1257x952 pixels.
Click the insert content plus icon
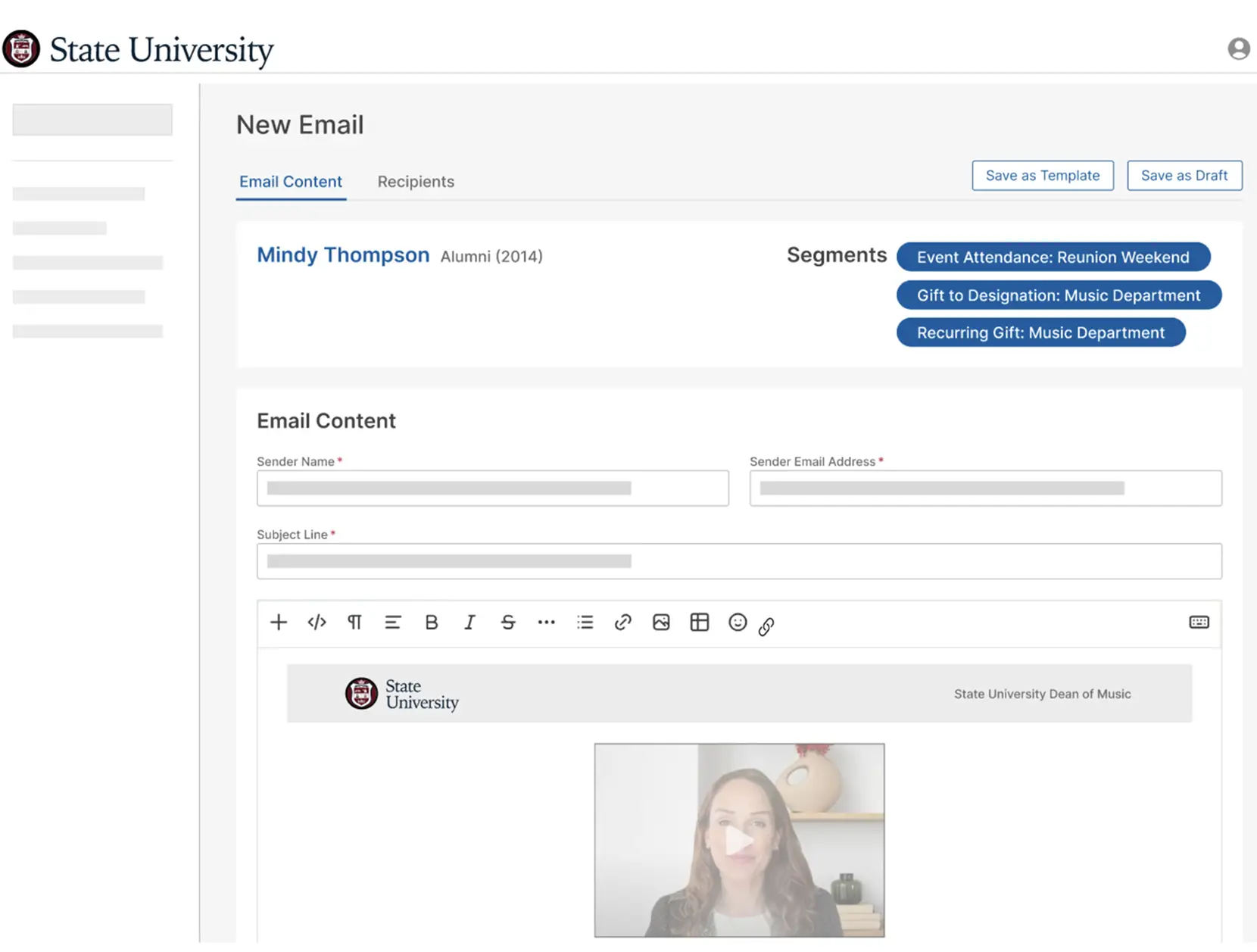pyautogui.click(x=278, y=623)
